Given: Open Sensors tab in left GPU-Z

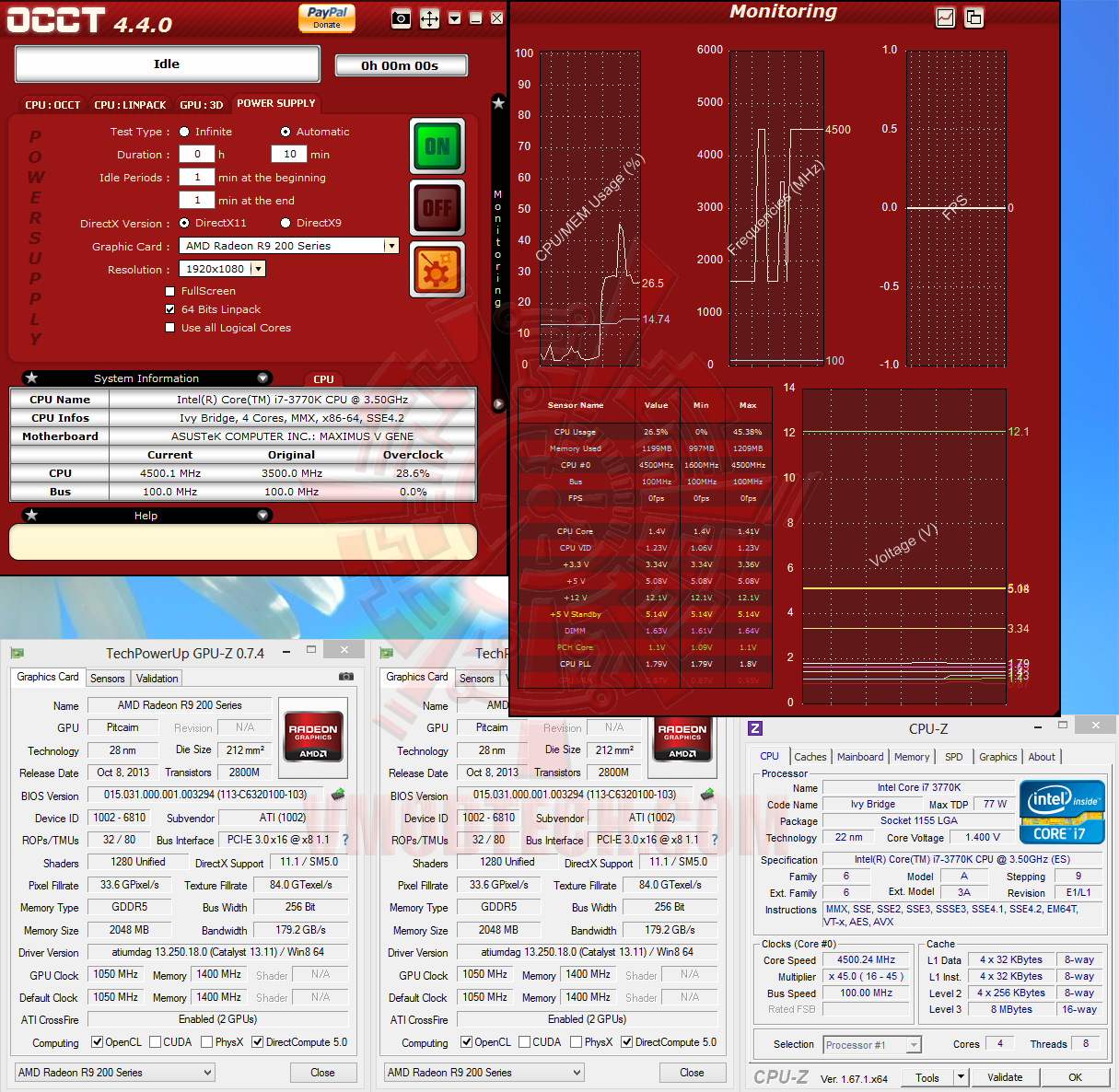Looking at the screenshot, I should pyautogui.click(x=108, y=679).
